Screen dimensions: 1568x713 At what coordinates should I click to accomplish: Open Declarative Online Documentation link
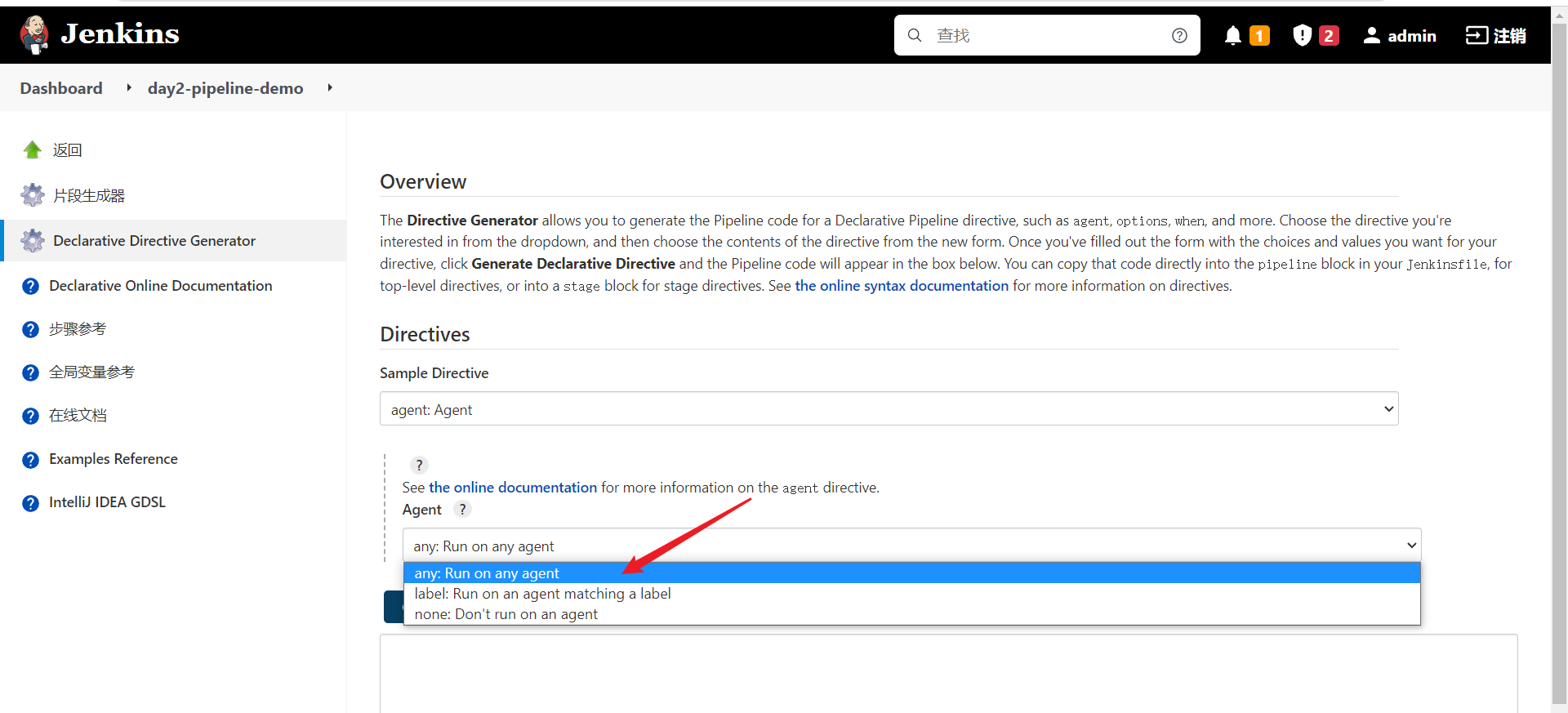161,286
